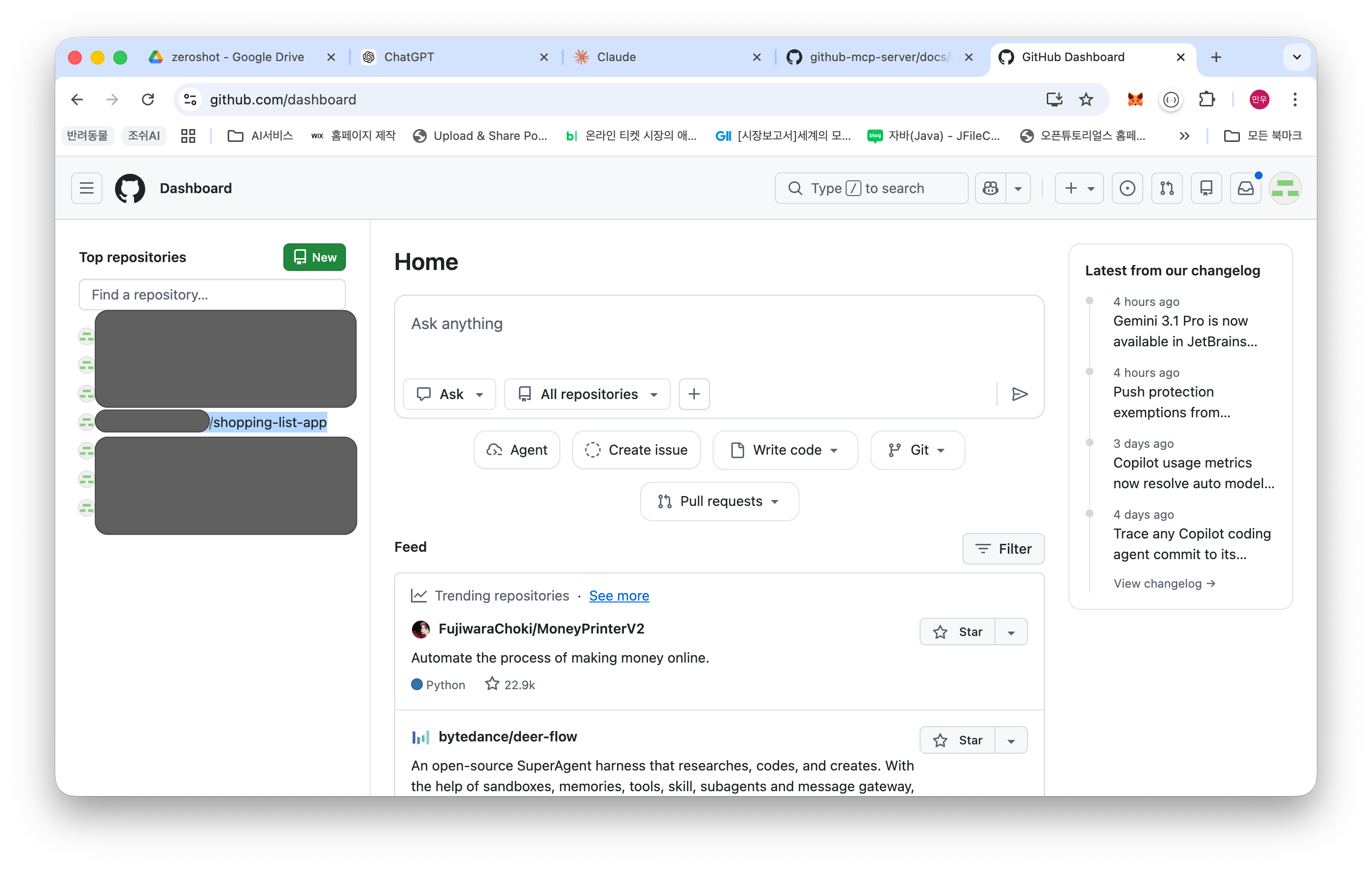Switch to zeroshot - Google Drive tab
1372x869 pixels.
click(x=238, y=57)
